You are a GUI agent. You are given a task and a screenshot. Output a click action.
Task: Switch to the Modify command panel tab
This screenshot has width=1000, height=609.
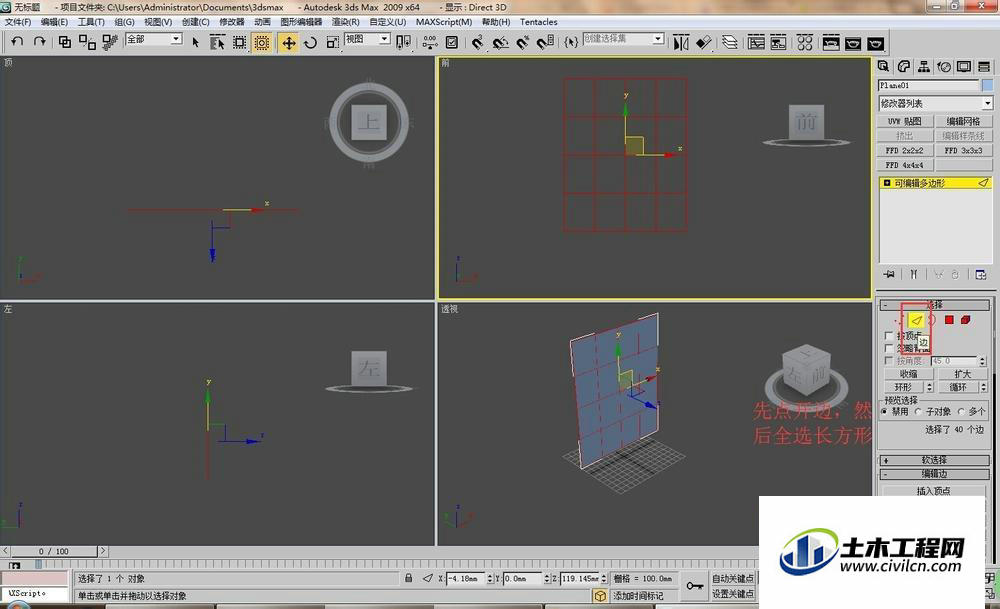click(x=904, y=66)
